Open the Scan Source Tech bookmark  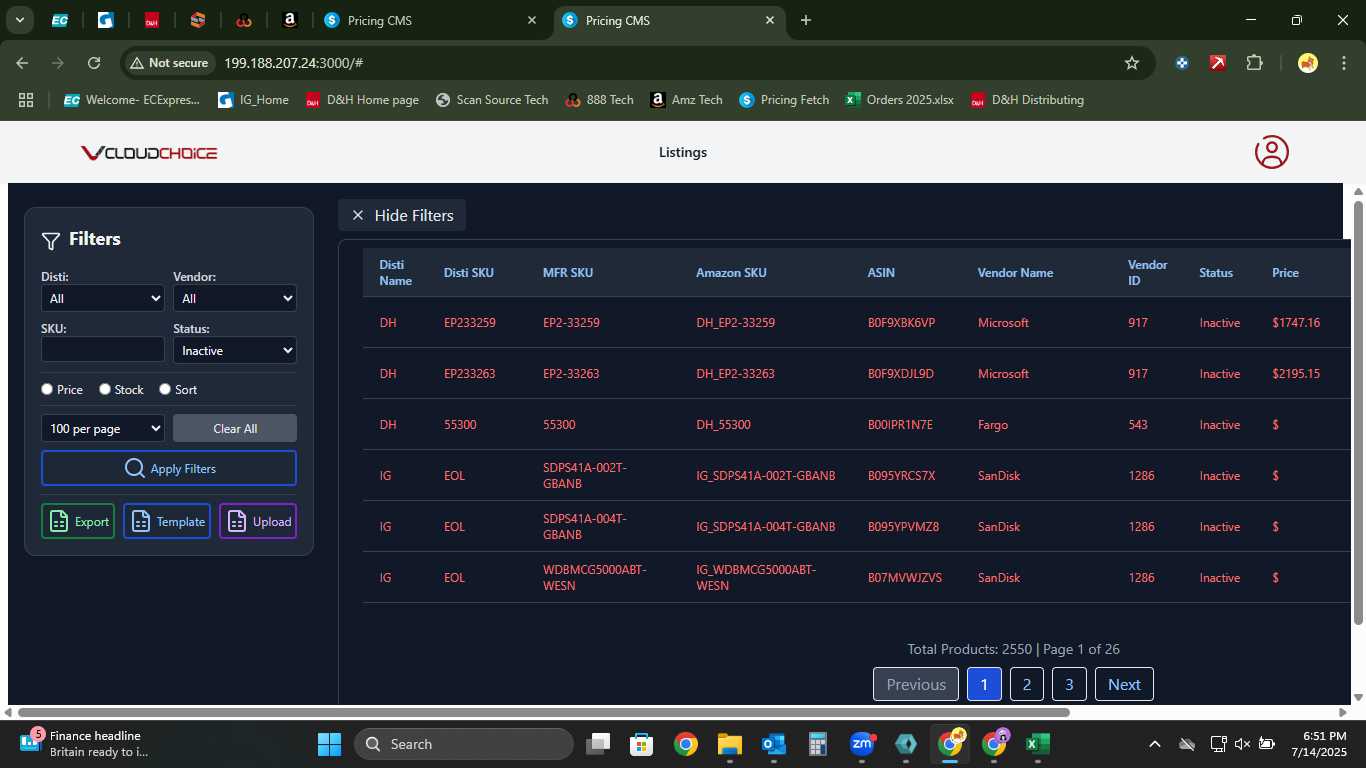492,100
